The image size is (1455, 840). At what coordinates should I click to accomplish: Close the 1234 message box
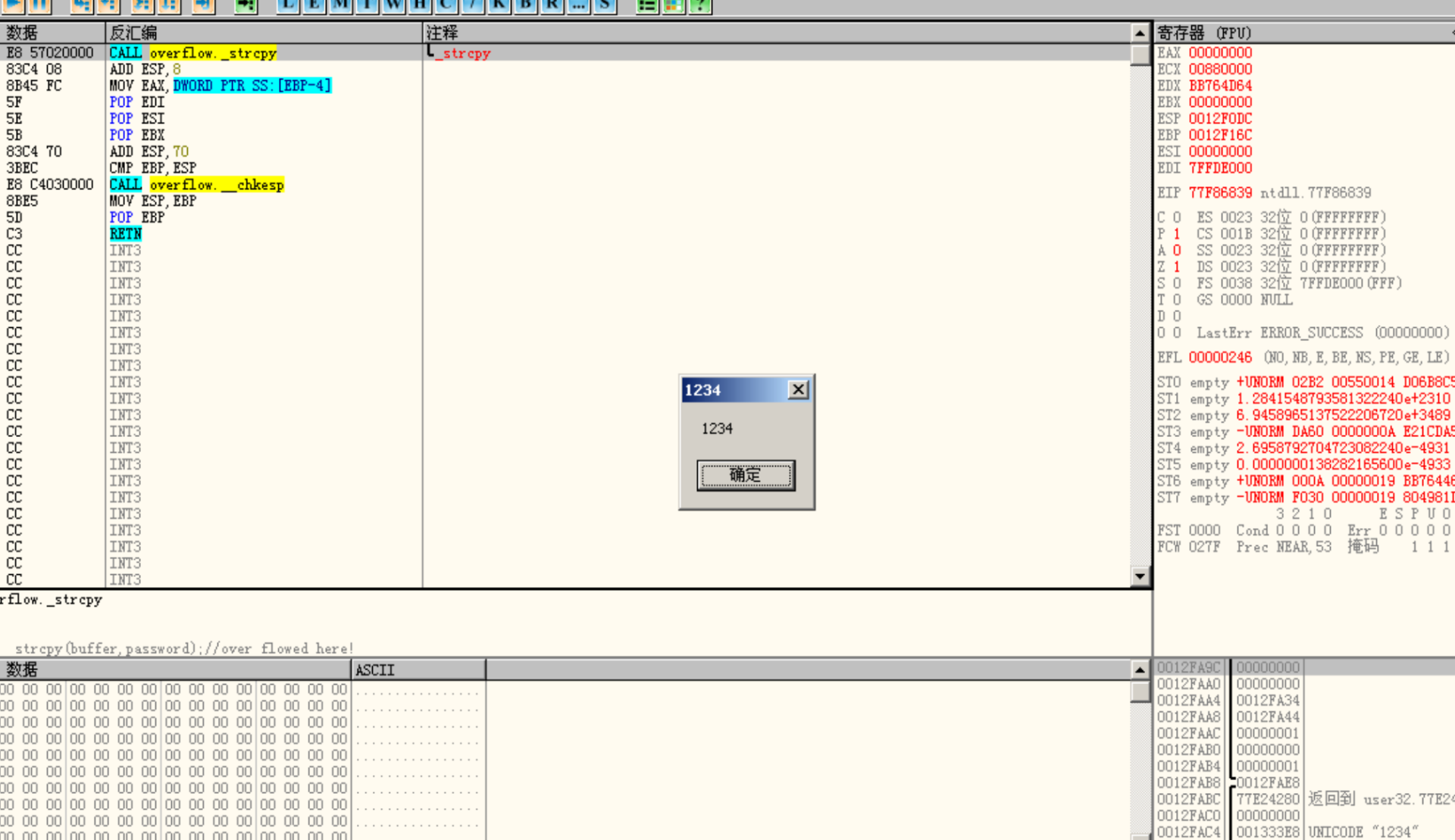tap(798, 389)
